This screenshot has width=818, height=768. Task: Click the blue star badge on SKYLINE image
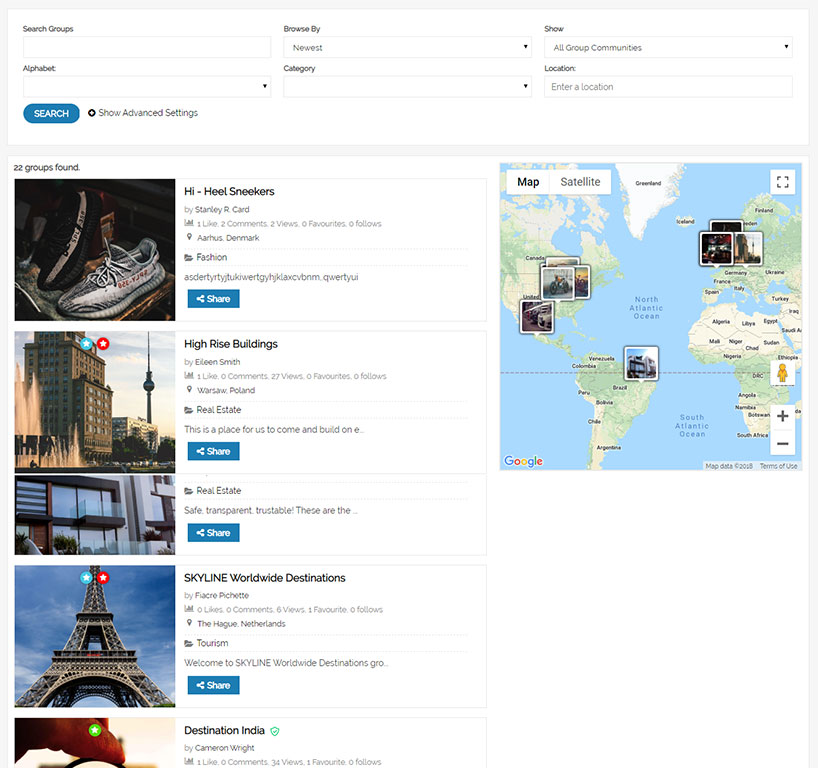pyautogui.click(x=87, y=578)
